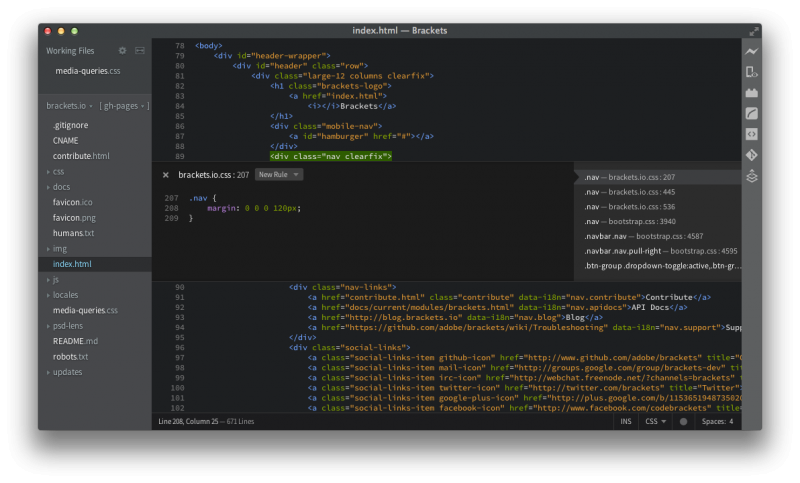Image resolution: width=800 pixels, height=483 pixels.
Task: Click Spaces: 4 indentation setting
Action: tap(717, 421)
